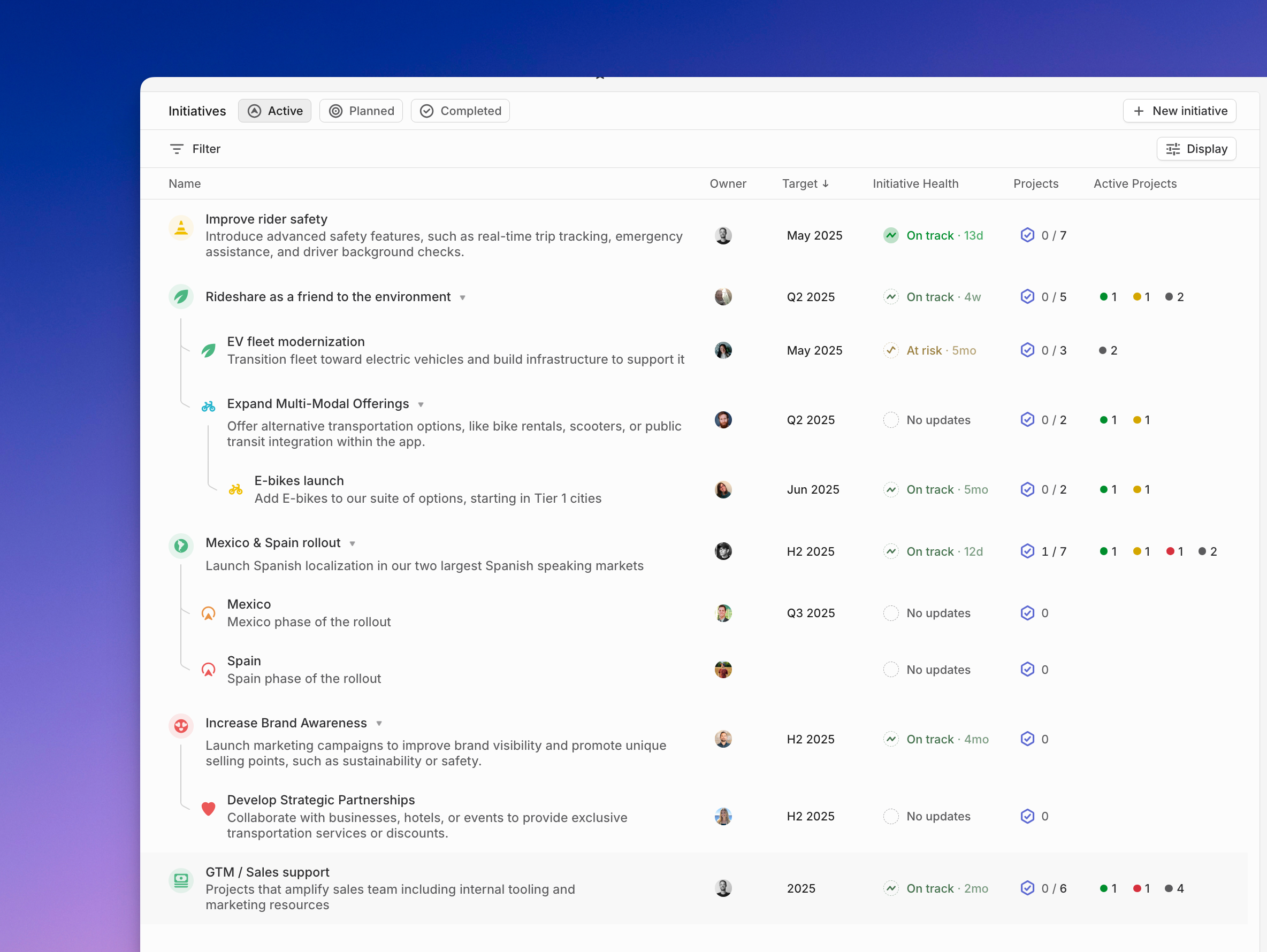The image size is (1267, 952).
Task: Click the green leaf icon for Rideshare initiative
Action: 181,296
